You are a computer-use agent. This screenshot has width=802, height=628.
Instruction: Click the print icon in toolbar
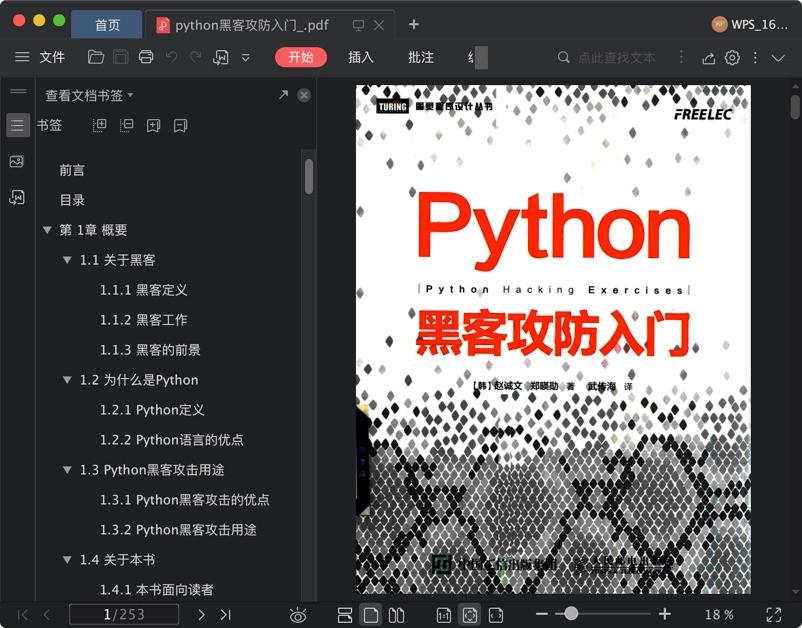146,57
